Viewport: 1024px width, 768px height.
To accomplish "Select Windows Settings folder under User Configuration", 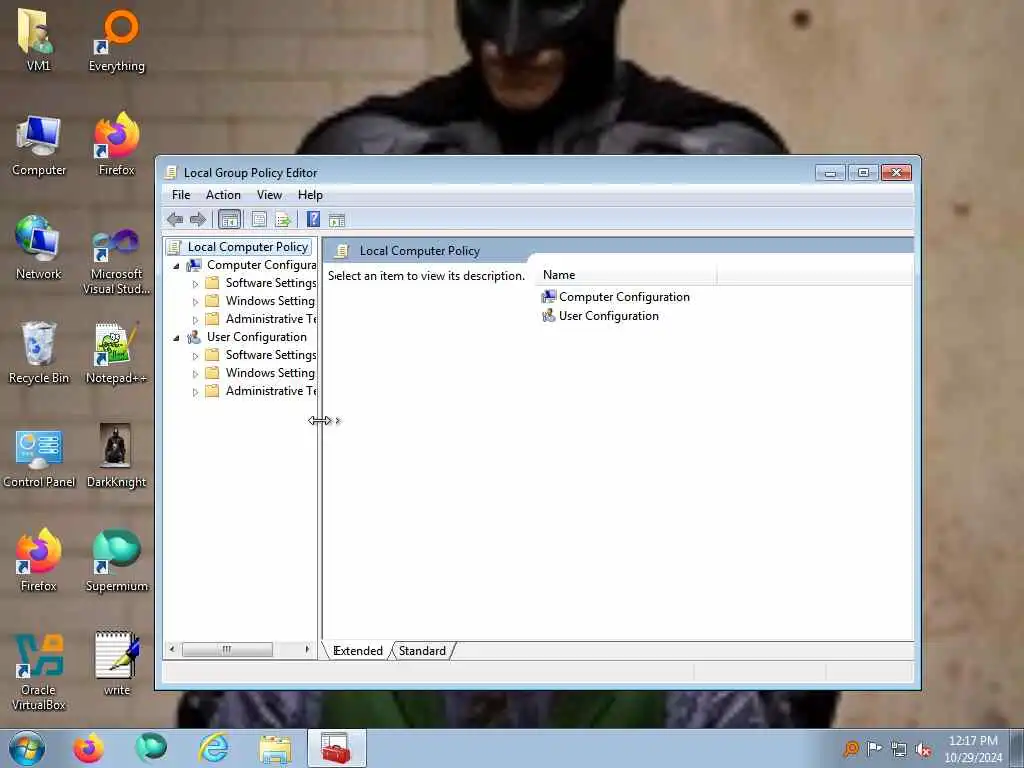I will click(x=270, y=372).
